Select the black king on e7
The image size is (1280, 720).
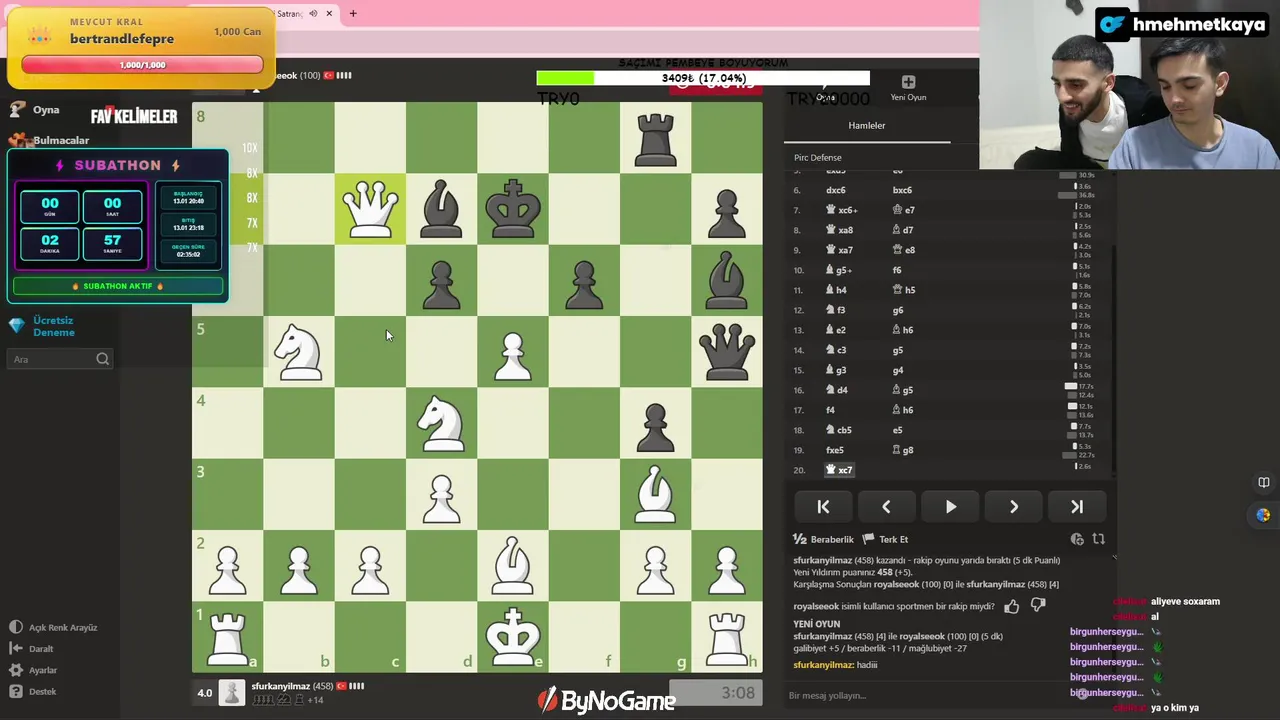click(x=513, y=209)
